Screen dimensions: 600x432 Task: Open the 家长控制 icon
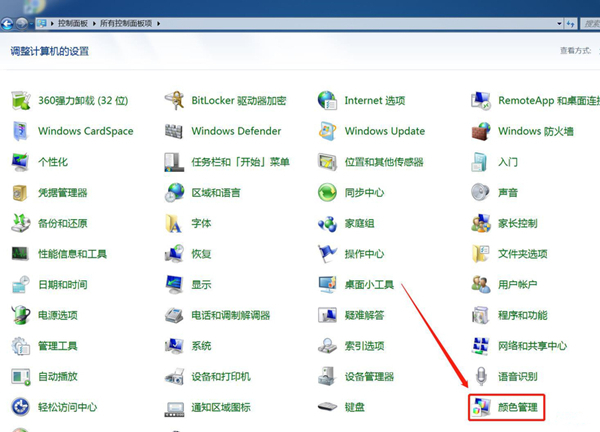(481, 223)
